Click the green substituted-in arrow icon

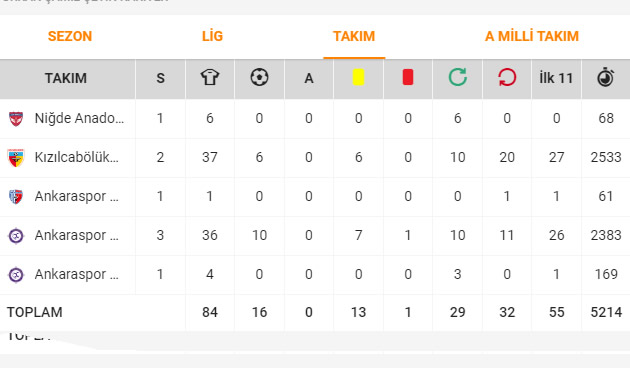(458, 77)
